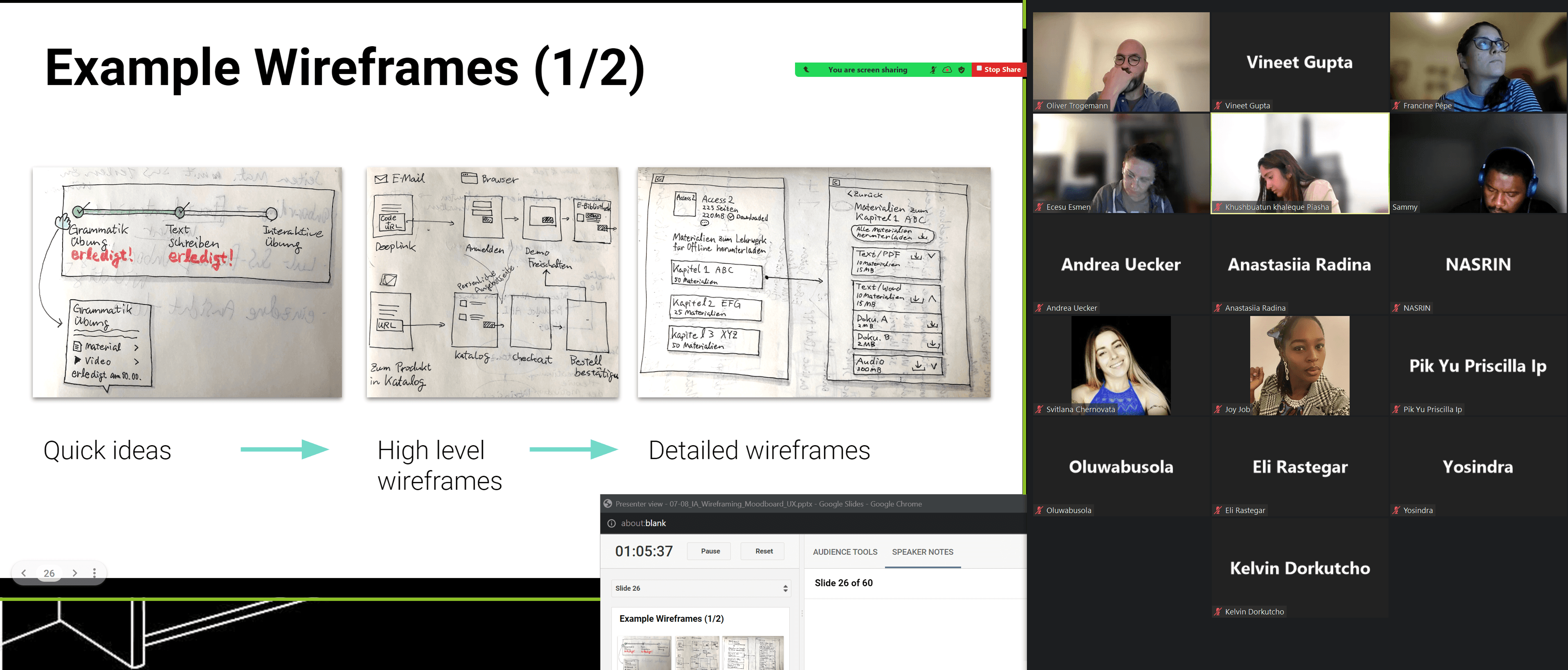Click the Stop Share button

pos(998,69)
